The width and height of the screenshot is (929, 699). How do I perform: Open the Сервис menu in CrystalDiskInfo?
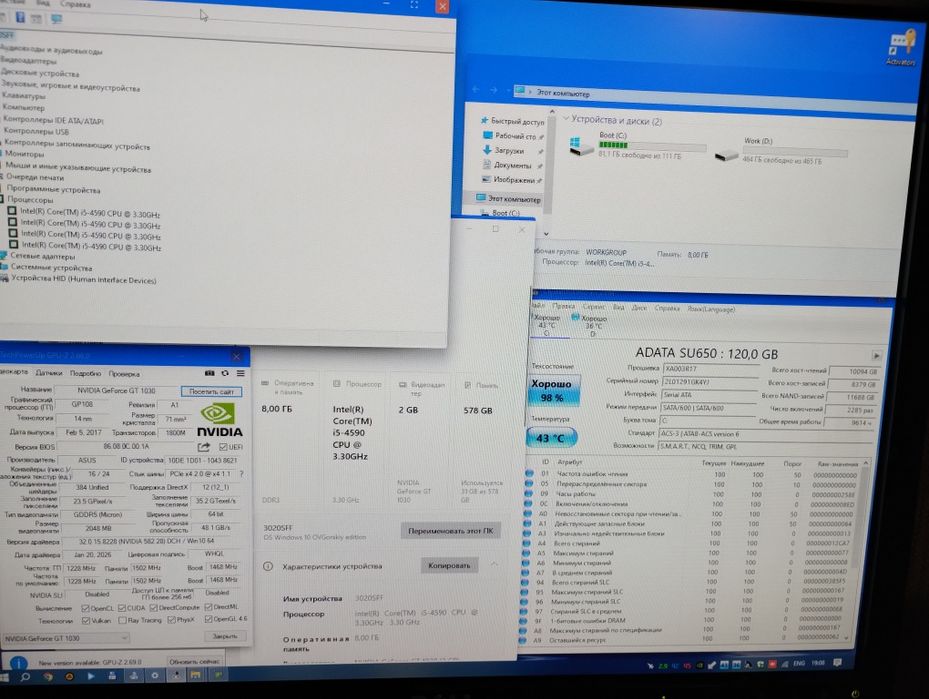[x=594, y=307]
